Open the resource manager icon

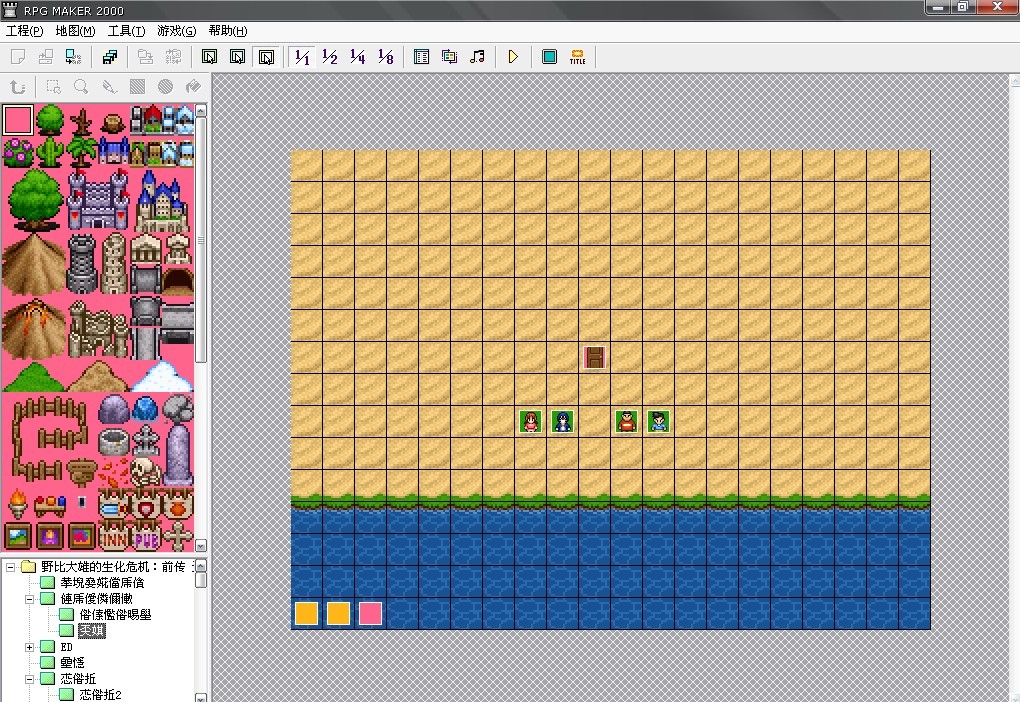pos(449,57)
